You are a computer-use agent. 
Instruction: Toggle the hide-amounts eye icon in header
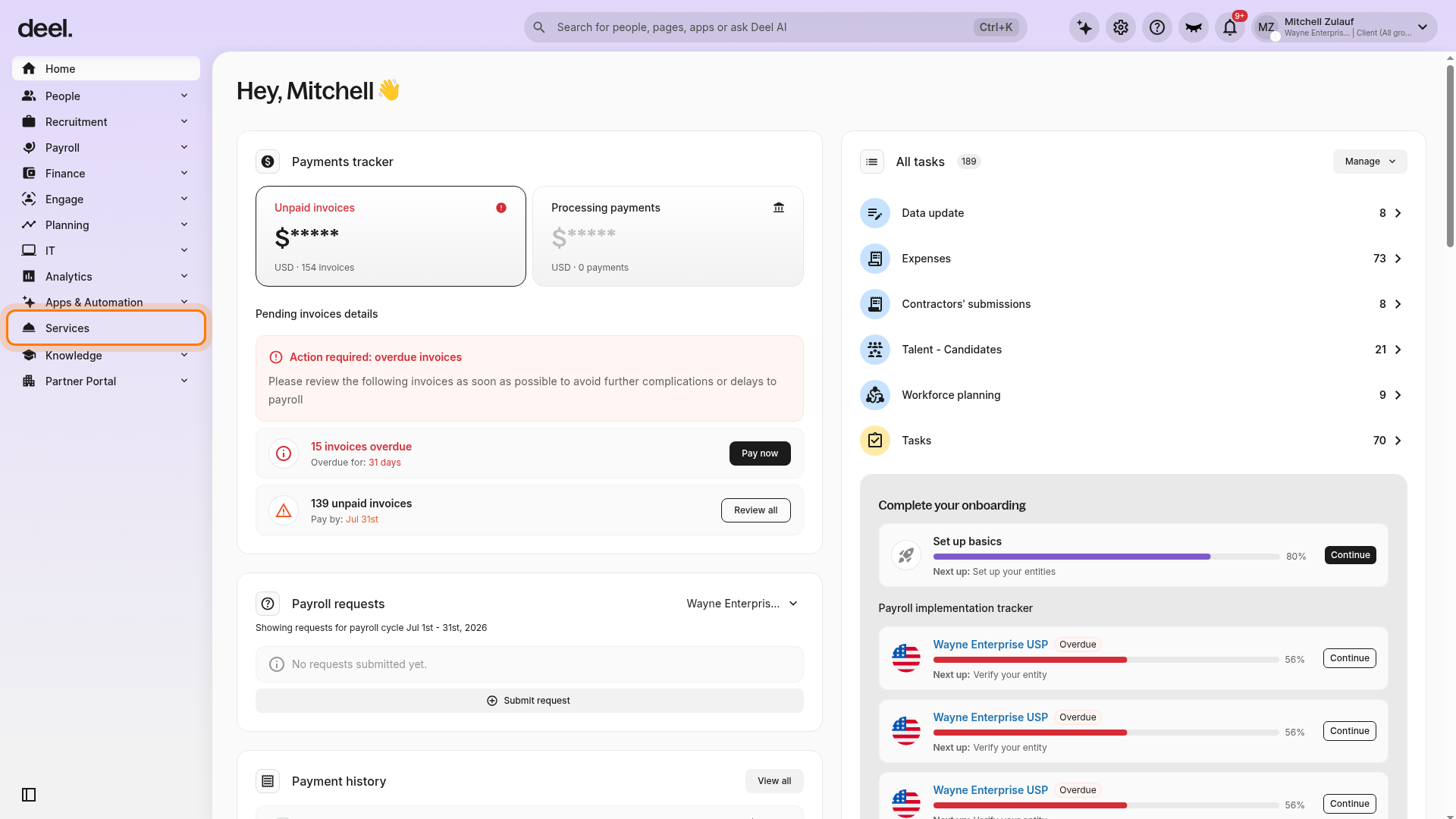(x=1194, y=27)
